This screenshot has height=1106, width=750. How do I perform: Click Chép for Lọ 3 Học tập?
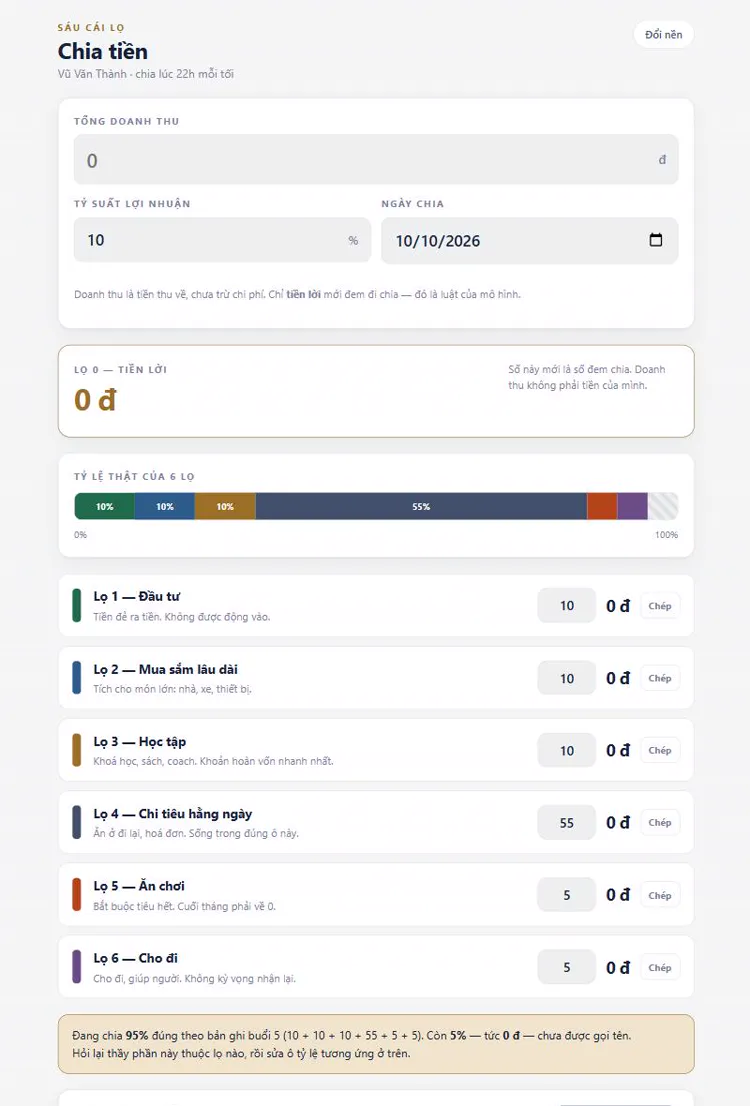(x=660, y=750)
